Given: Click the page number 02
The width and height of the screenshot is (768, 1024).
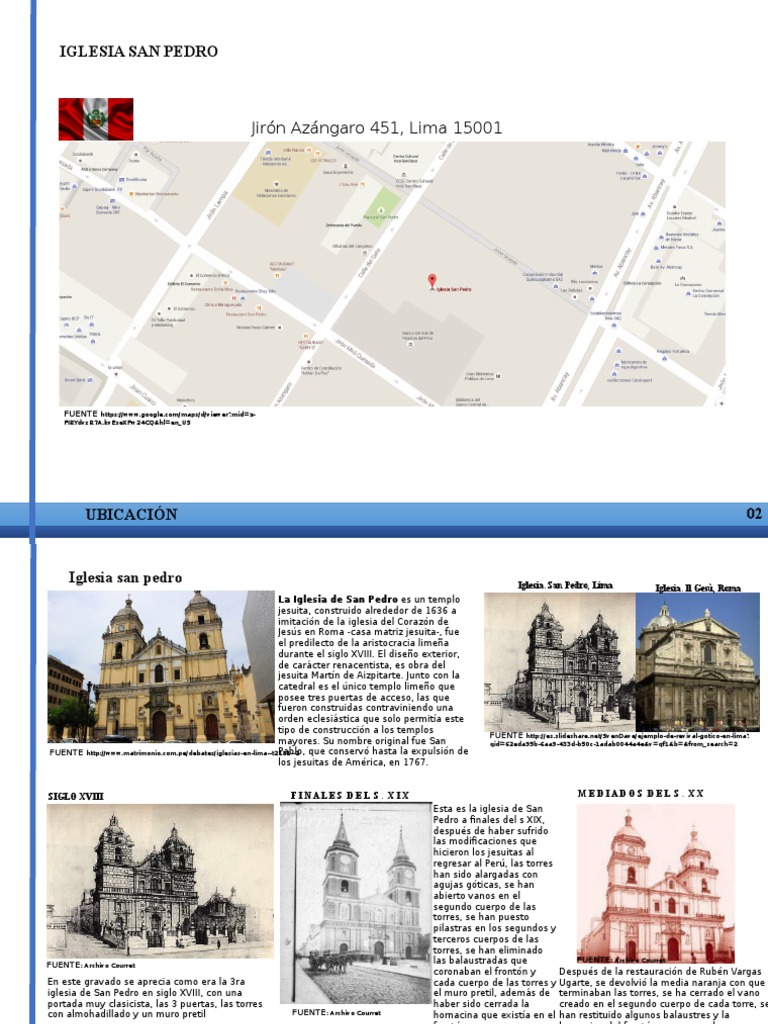Looking at the screenshot, I should [x=754, y=514].
